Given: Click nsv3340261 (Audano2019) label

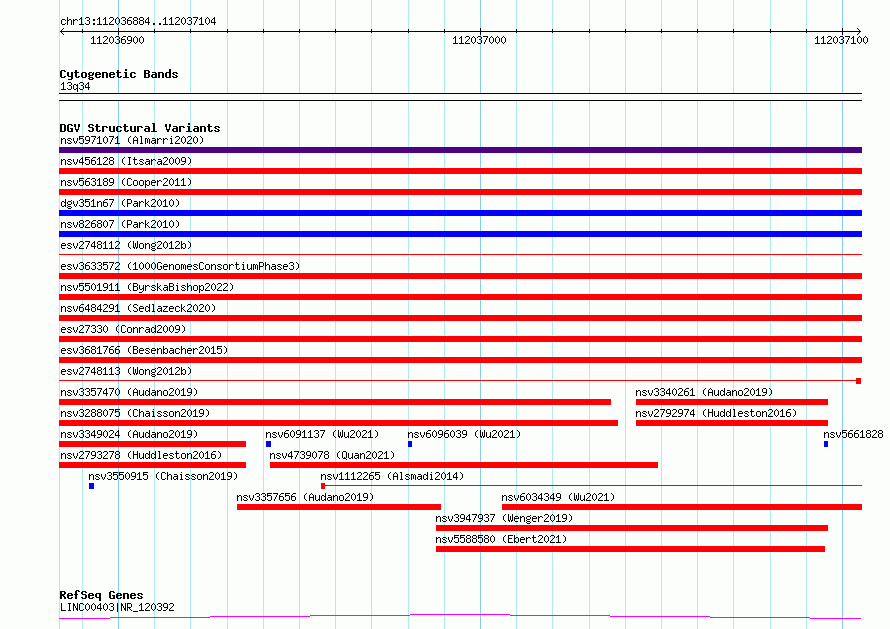Looking at the screenshot, I should click(x=704, y=392).
